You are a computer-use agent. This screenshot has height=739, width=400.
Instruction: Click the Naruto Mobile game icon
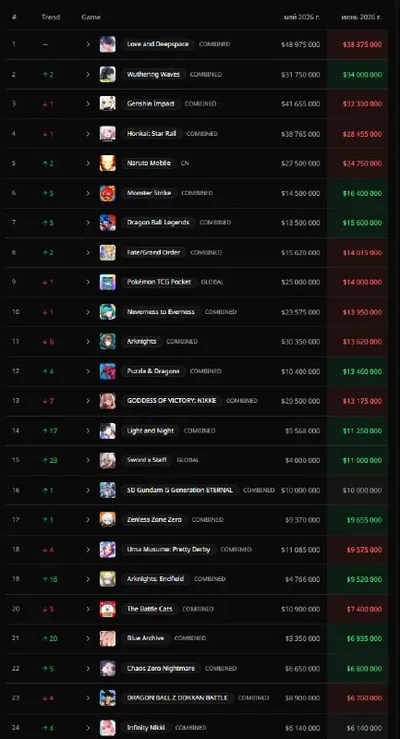tap(107, 163)
